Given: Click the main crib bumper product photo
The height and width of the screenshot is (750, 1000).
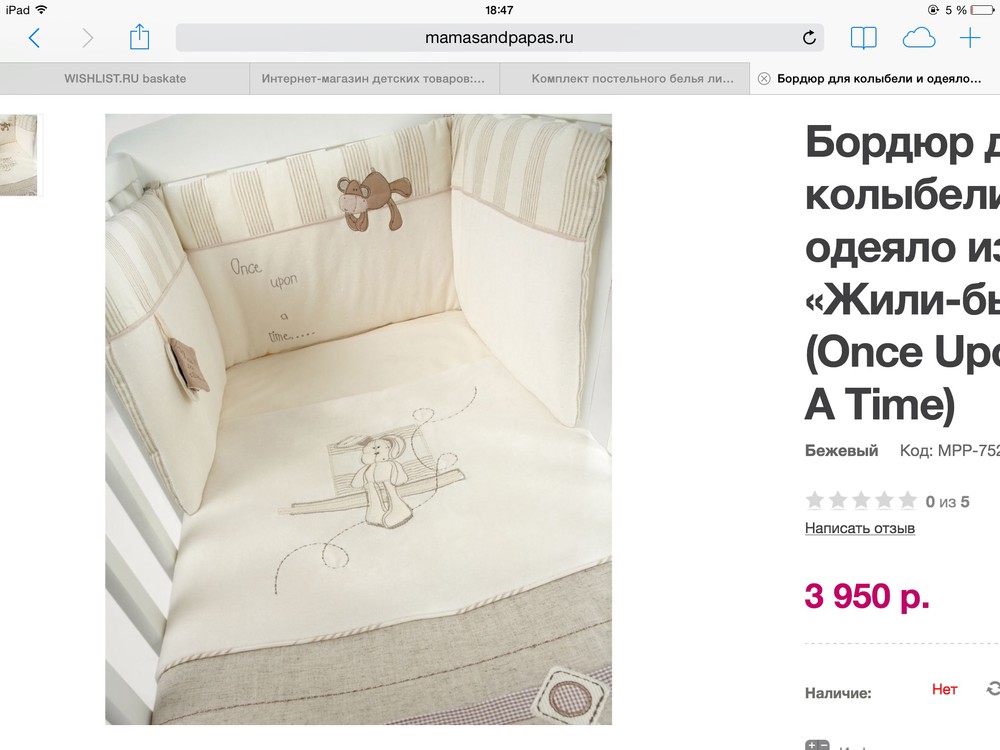Looking at the screenshot, I should [358, 419].
